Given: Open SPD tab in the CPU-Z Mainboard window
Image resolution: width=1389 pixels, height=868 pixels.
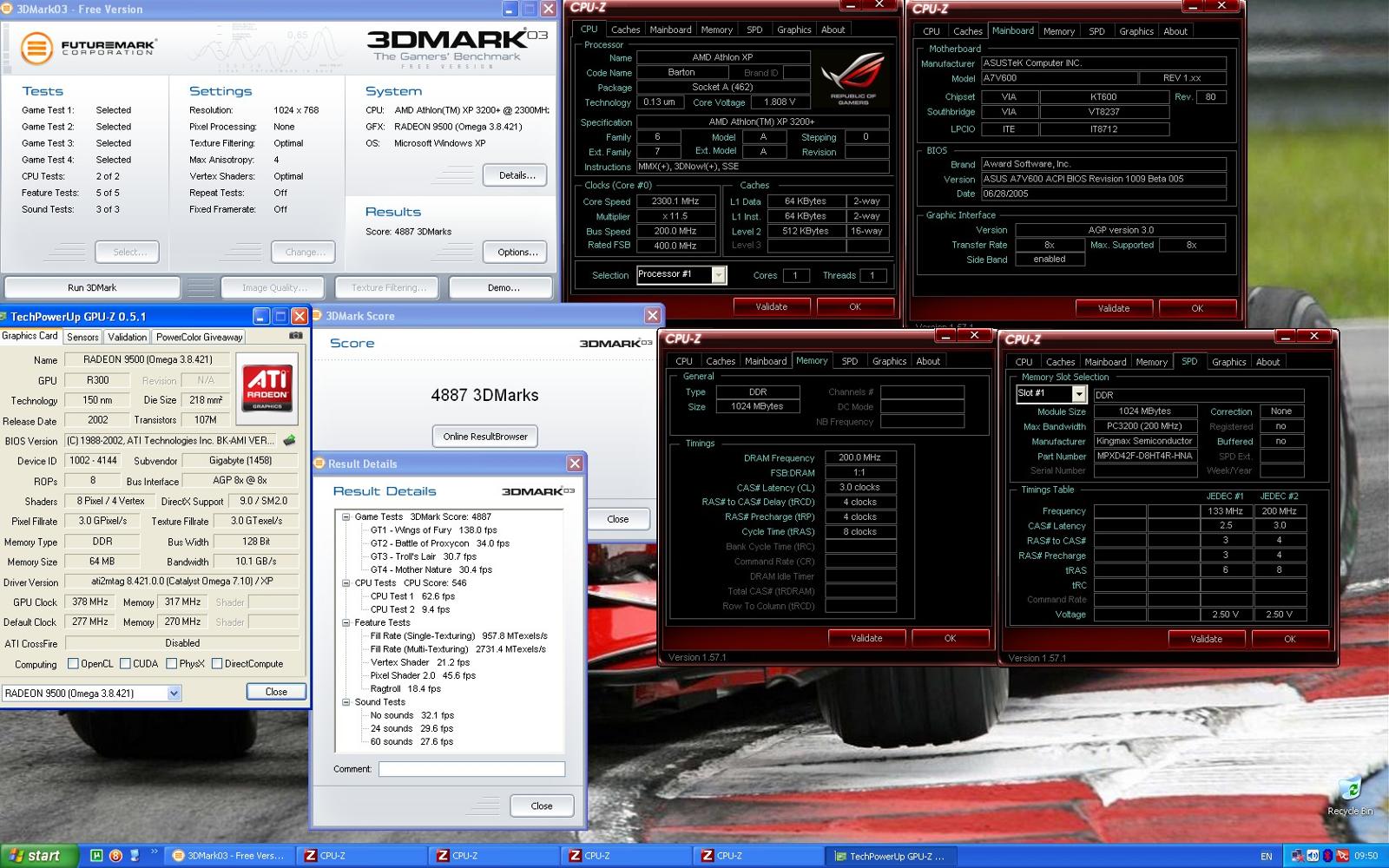Looking at the screenshot, I should pos(1097,31).
